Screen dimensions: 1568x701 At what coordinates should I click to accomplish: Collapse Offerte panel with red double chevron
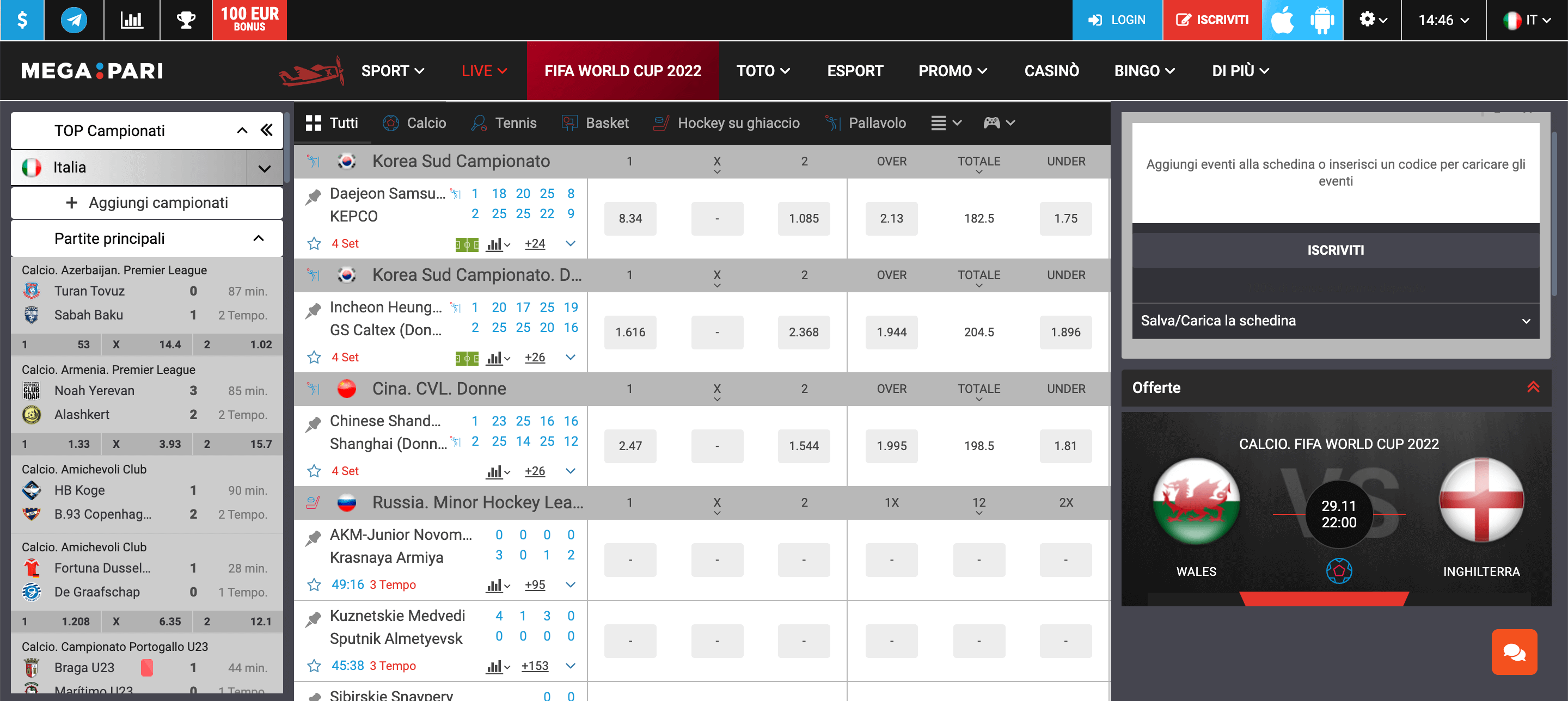click(1533, 387)
